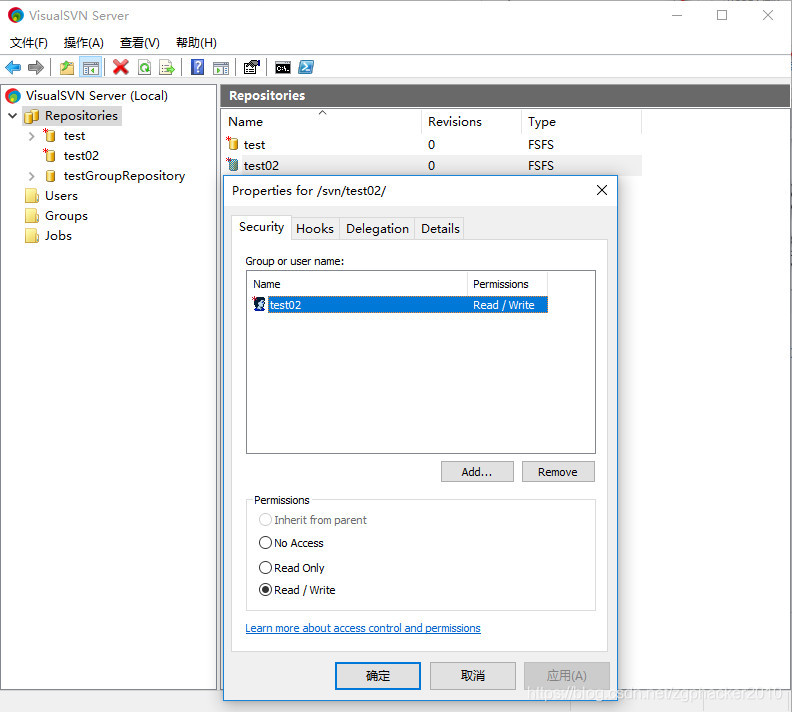Click the test02 repository icon in the tree
Viewport: 792px width, 712px height.
tap(49, 155)
